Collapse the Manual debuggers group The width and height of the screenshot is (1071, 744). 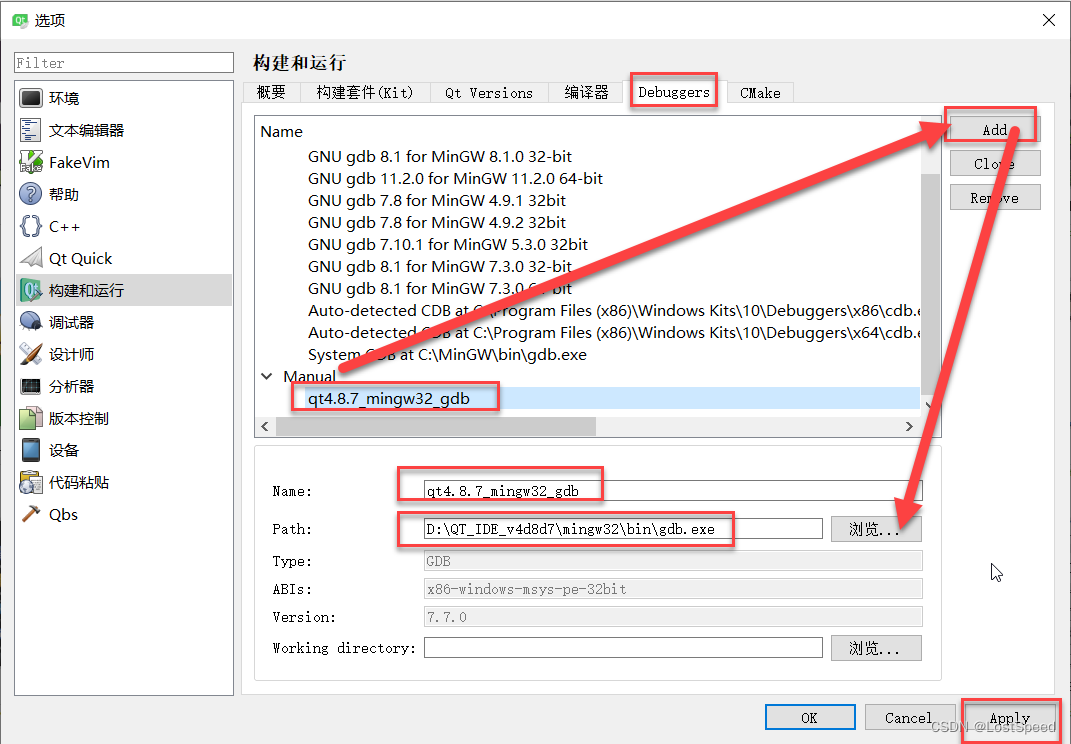click(266, 376)
